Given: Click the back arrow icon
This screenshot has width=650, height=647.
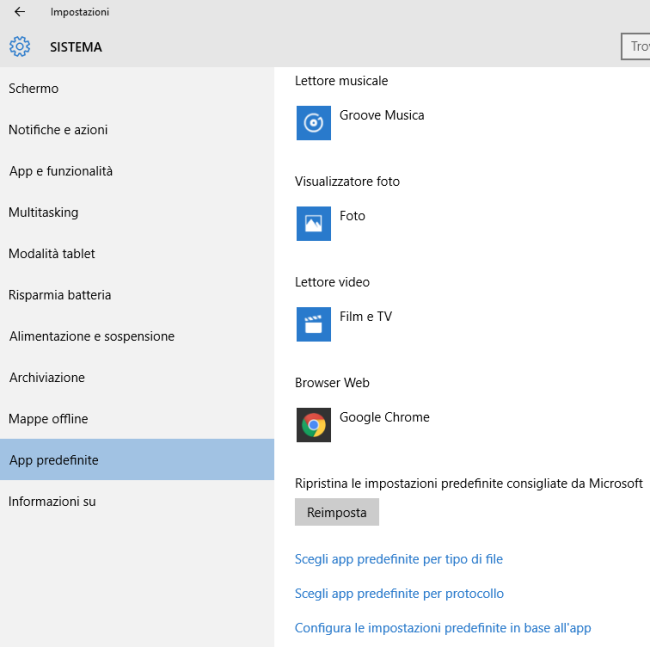Looking at the screenshot, I should click(20, 12).
